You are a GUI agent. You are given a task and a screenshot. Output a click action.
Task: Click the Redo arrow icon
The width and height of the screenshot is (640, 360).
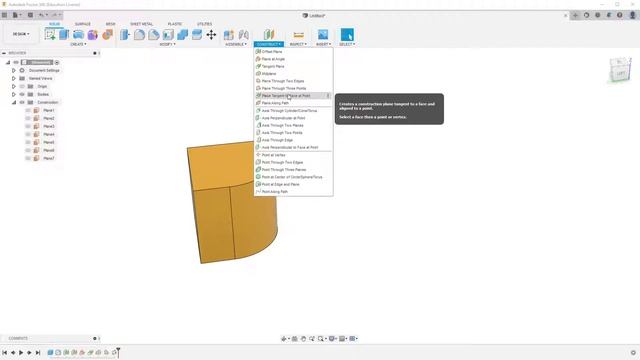coord(54,15)
